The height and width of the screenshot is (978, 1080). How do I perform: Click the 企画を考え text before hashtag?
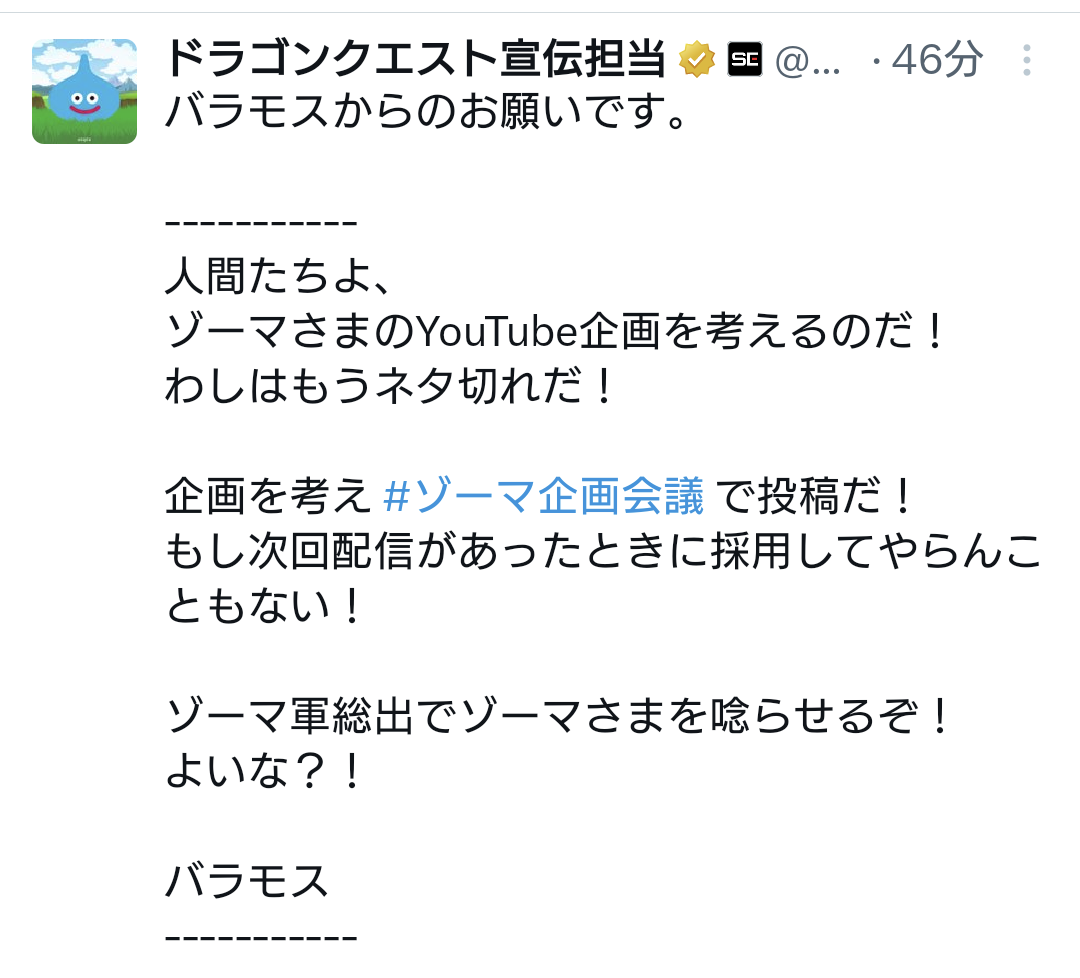pos(268,495)
